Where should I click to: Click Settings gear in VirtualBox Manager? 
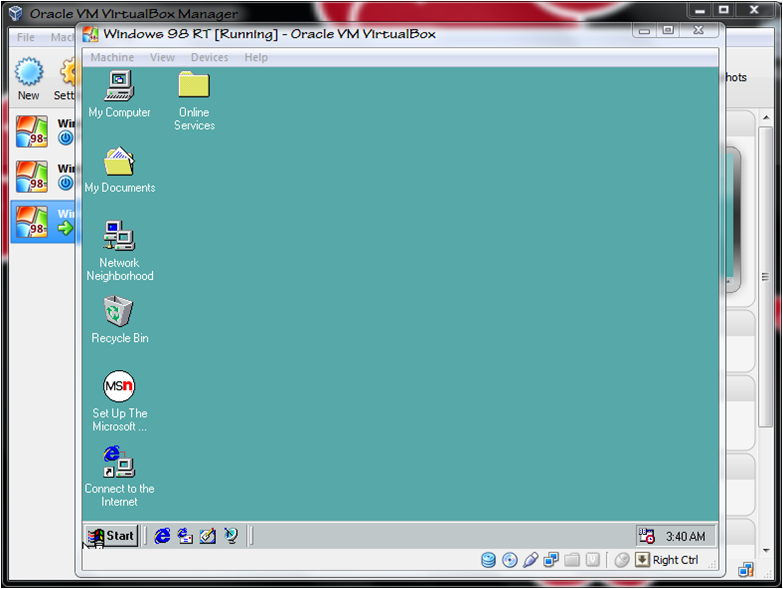pos(66,79)
